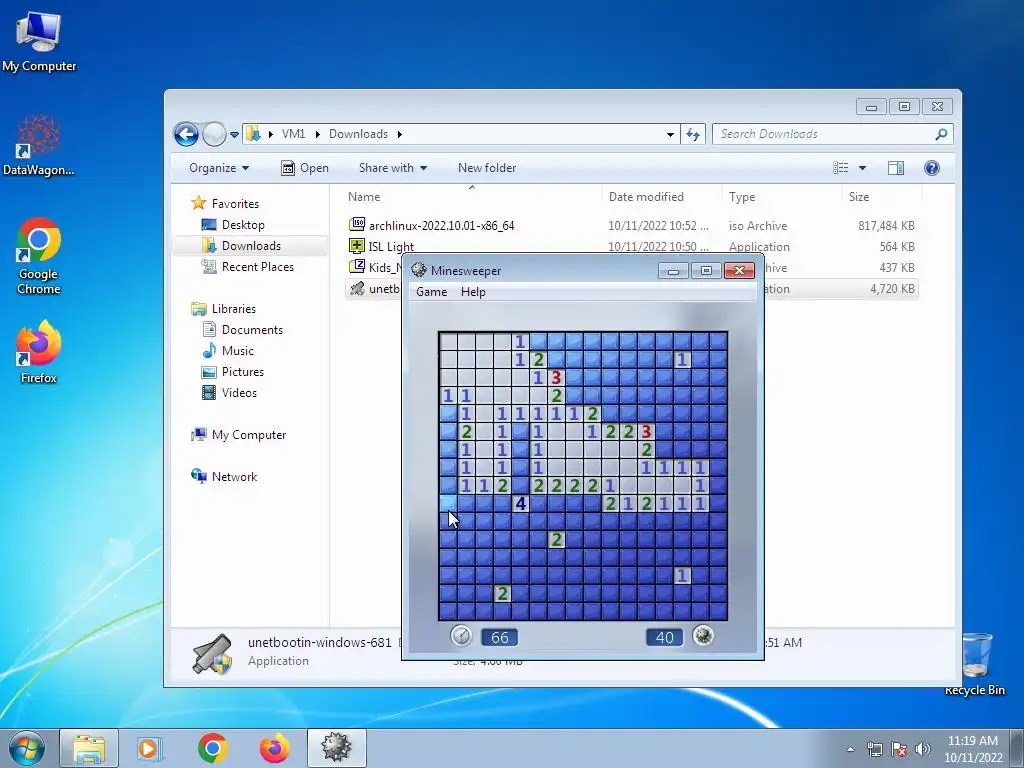Viewport: 1024px width, 768px height.
Task: Open the Recycle Bin
Action: (x=975, y=664)
